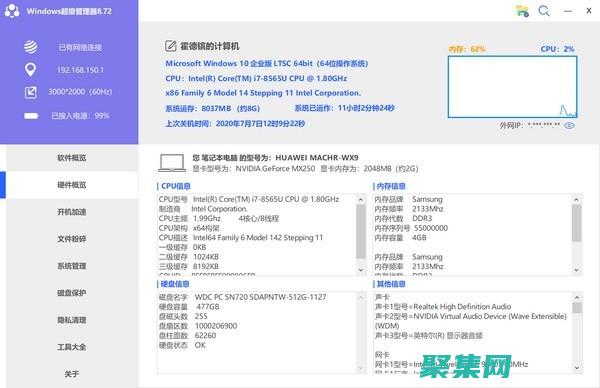Click 上次关机时间 text line
The width and height of the screenshot is (600, 388).
click(235, 124)
